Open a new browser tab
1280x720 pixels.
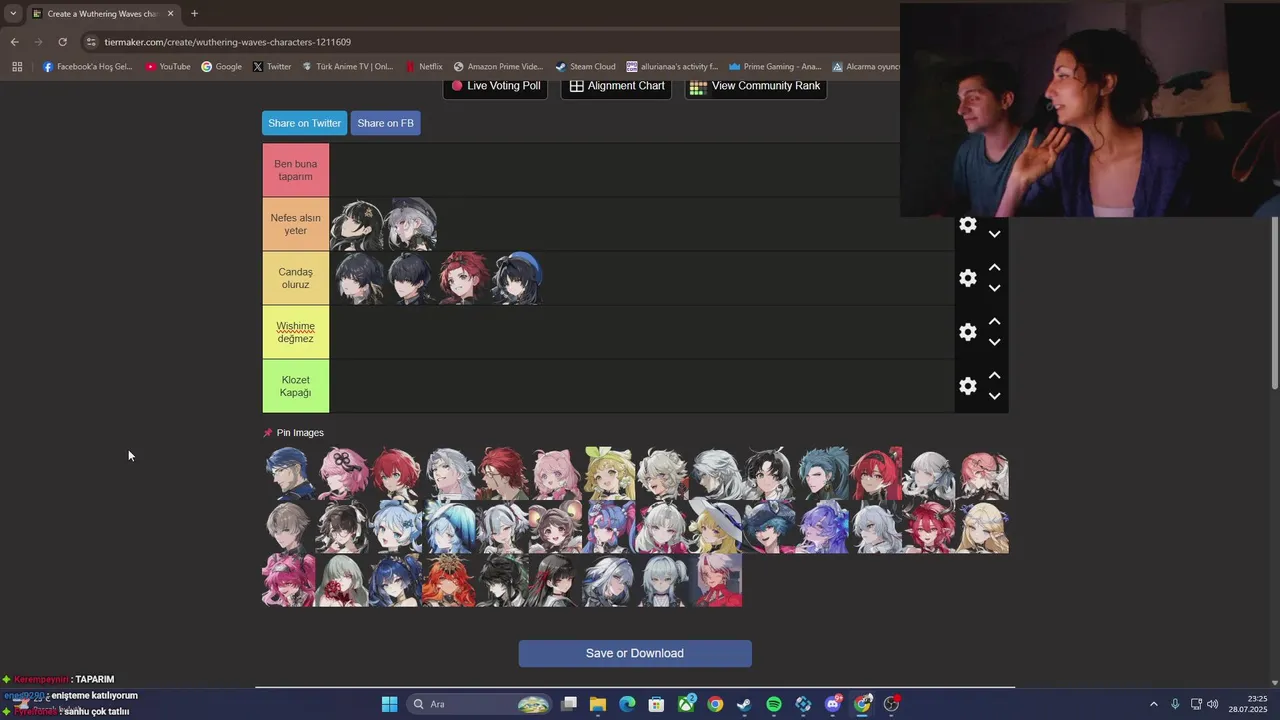click(194, 14)
